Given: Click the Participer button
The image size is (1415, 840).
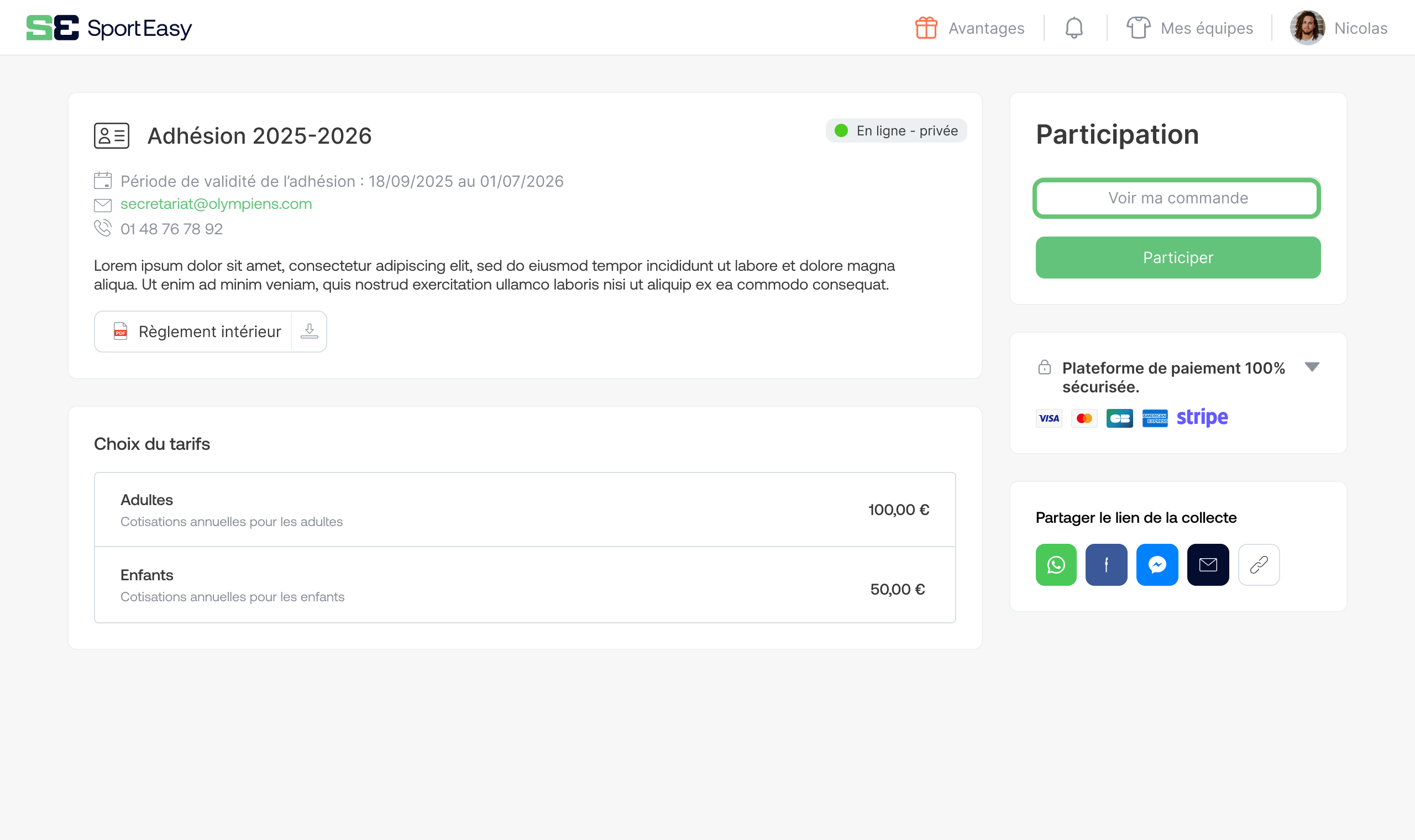Looking at the screenshot, I should tap(1178, 258).
